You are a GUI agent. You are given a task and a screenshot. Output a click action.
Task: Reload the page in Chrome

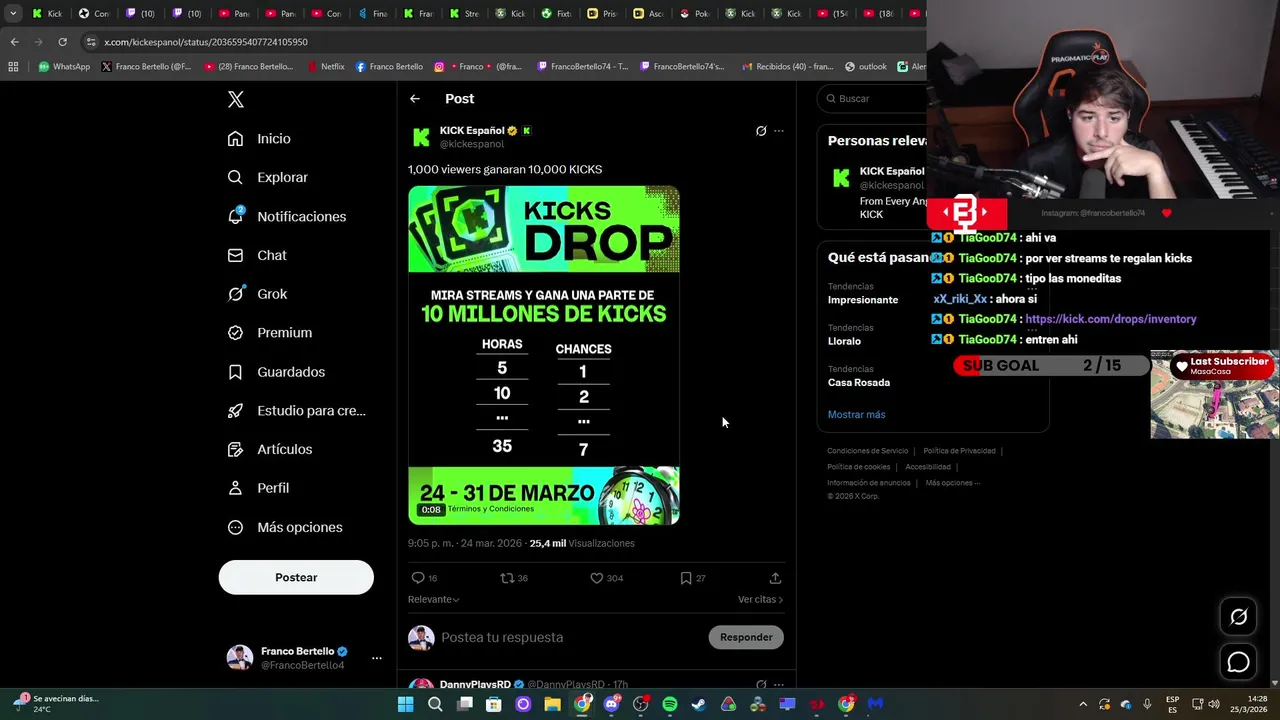[x=62, y=42]
